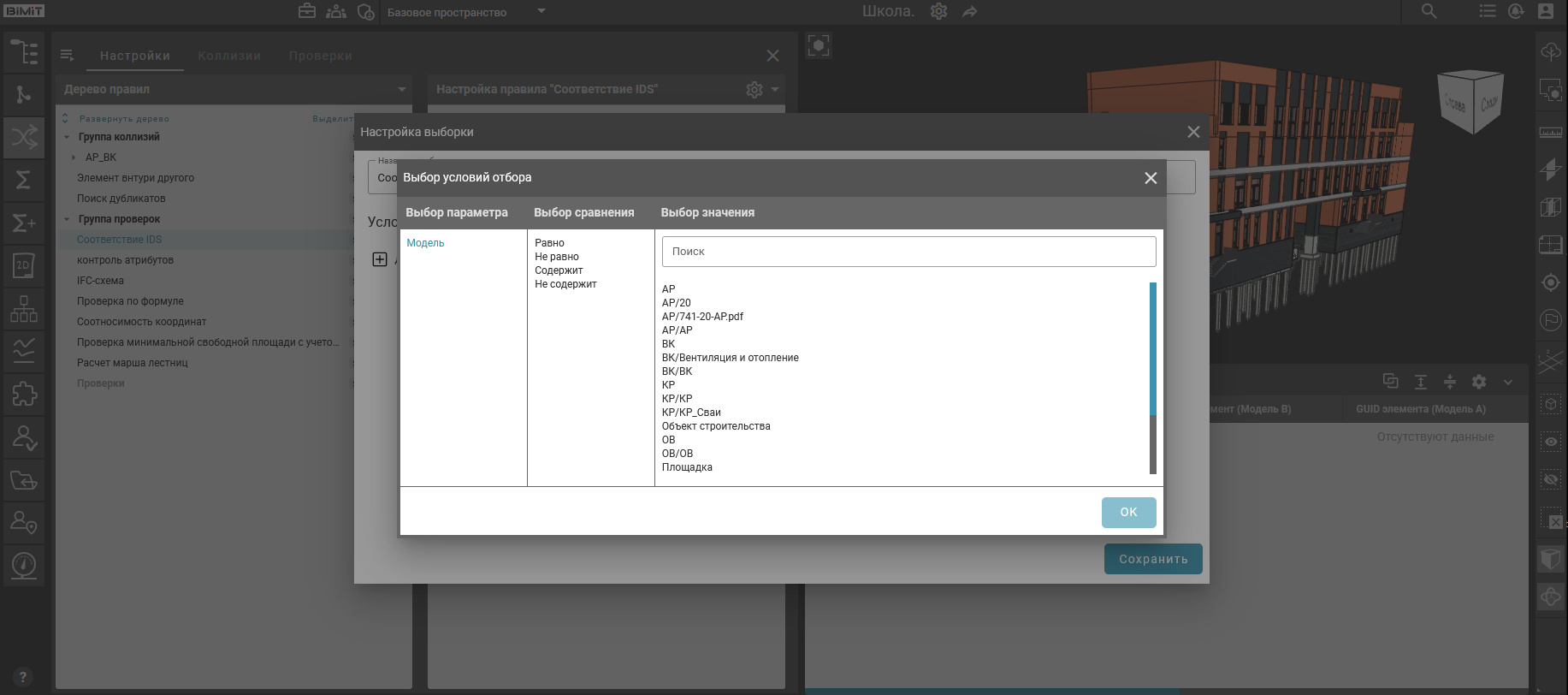The height and width of the screenshot is (695, 1568).
Task: Open the sigma-plus tool in left sidebar
Action: click(24, 223)
